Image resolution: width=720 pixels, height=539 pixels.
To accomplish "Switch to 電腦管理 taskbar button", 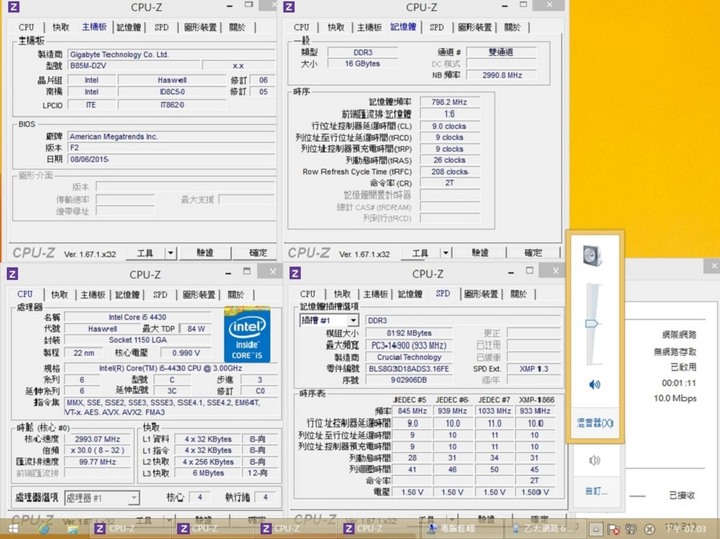I will [x=459, y=528].
